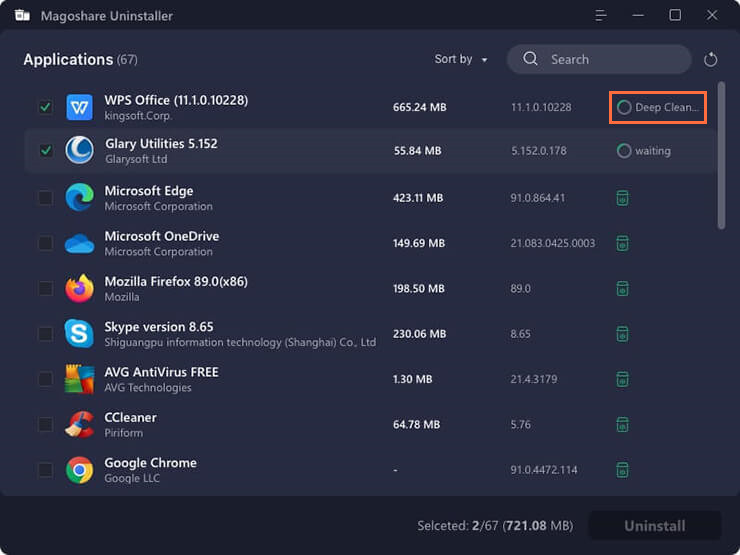Click the trash icon for Microsoft OneDrive
The image size is (740, 555).
tap(622, 243)
